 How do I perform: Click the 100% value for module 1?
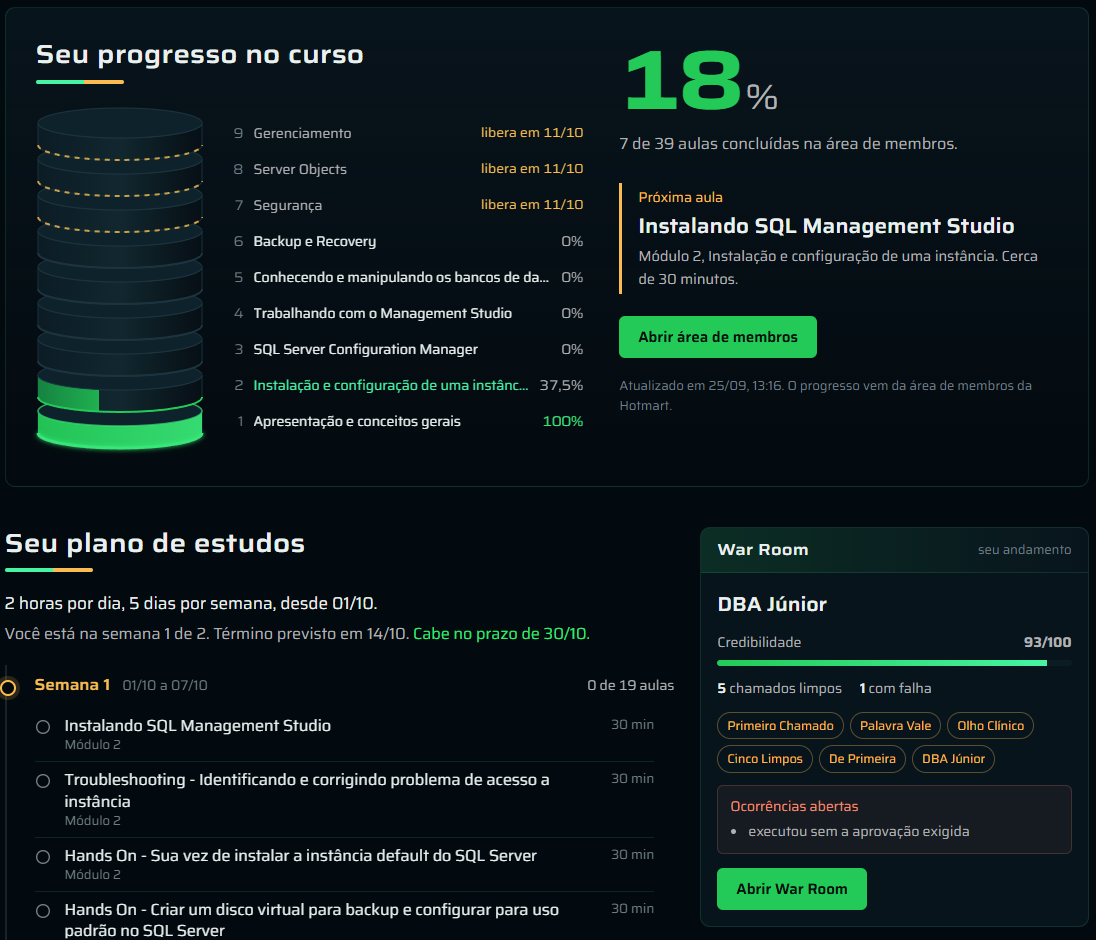click(563, 421)
